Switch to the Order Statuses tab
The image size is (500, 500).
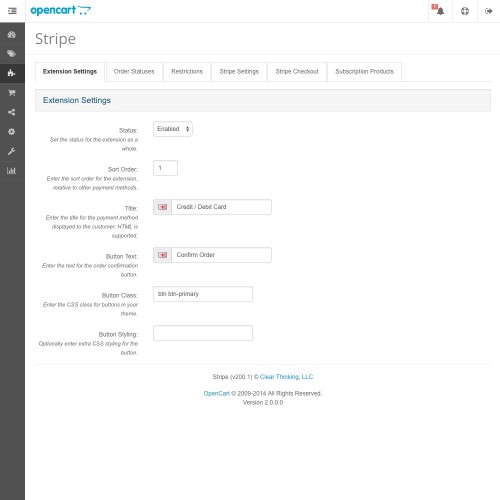(134, 72)
